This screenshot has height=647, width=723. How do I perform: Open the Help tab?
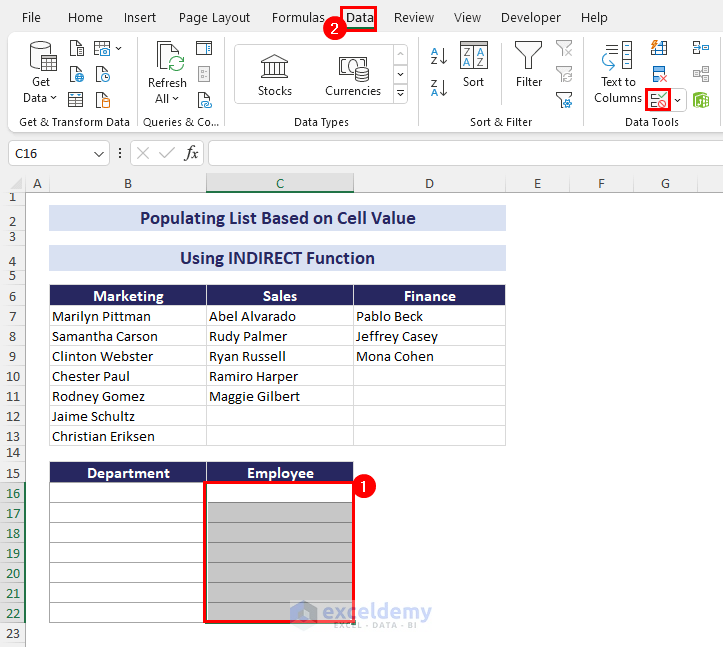594,18
